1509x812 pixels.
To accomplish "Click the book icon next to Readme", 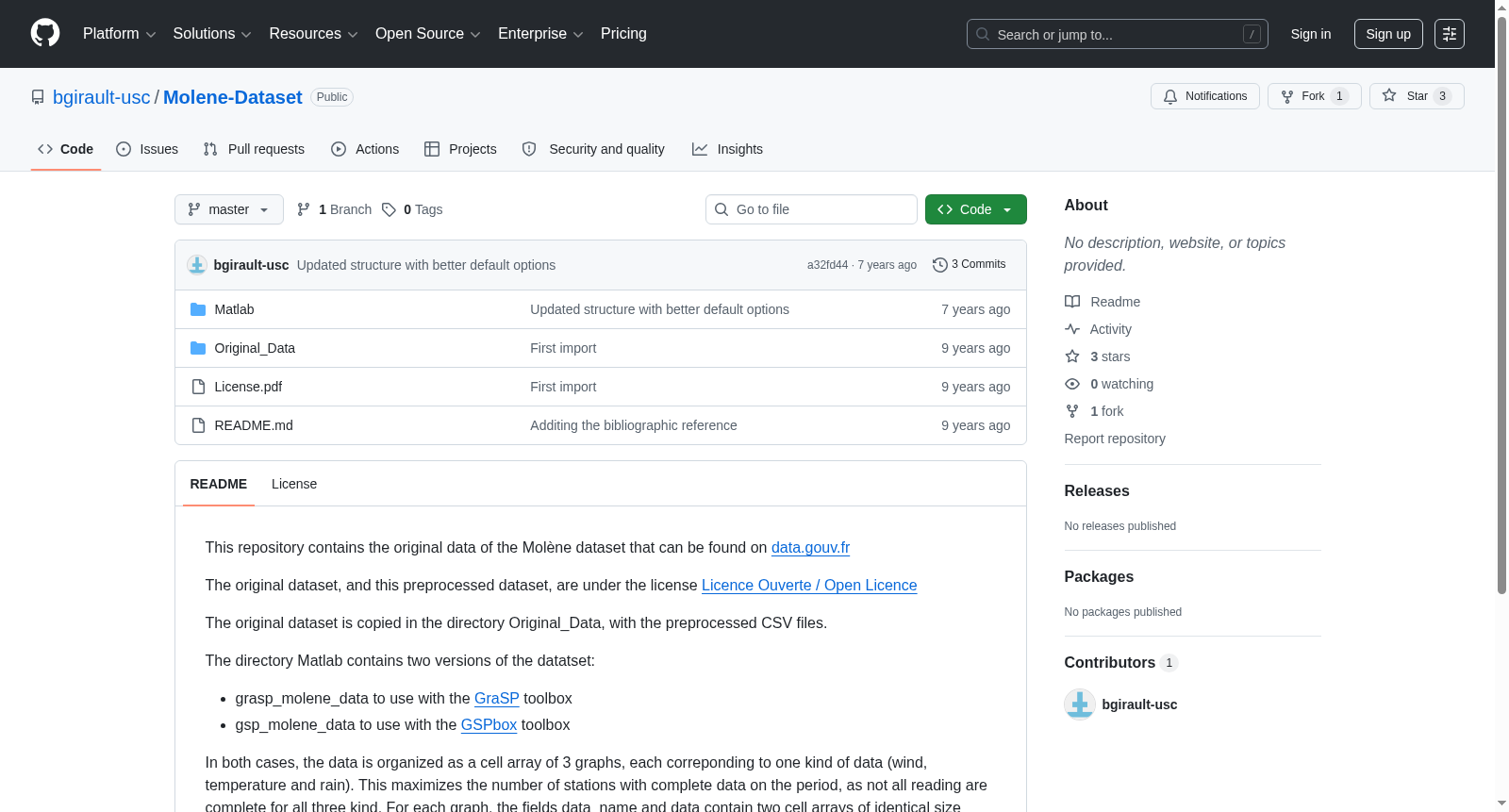I will click(x=1072, y=302).
